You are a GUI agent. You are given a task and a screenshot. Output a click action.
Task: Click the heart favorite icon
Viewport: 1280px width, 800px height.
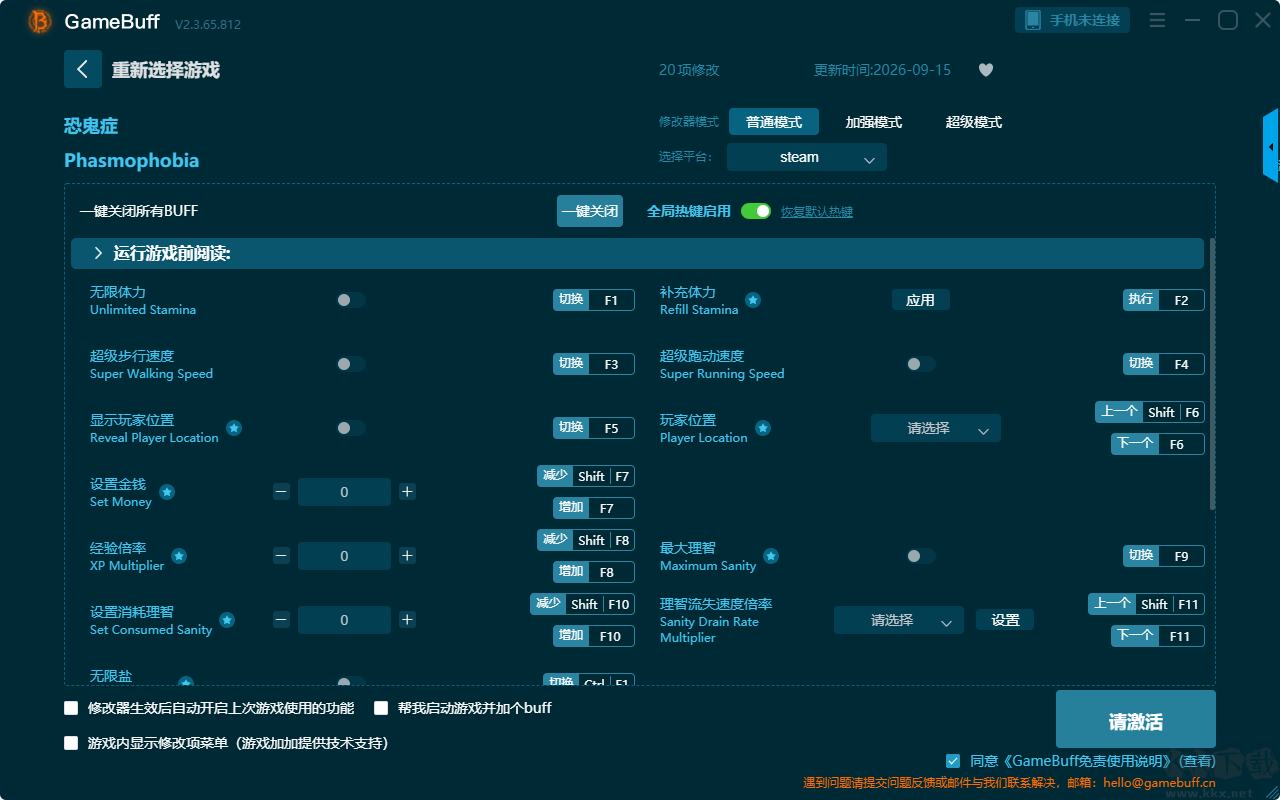point(986,70)
